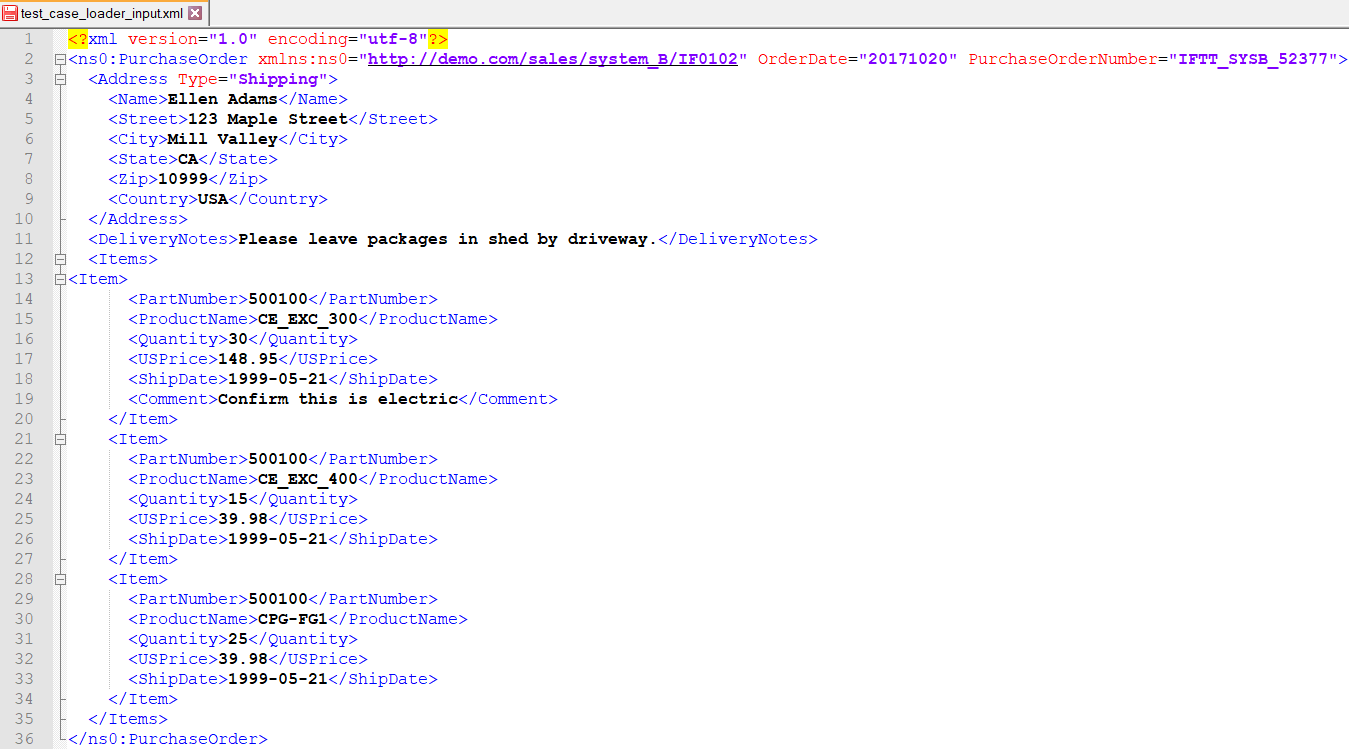Viewport: 1349px width, 749px height.
Task: Place cursor on the 148.95 USPrice value
Action: [247, 359]
